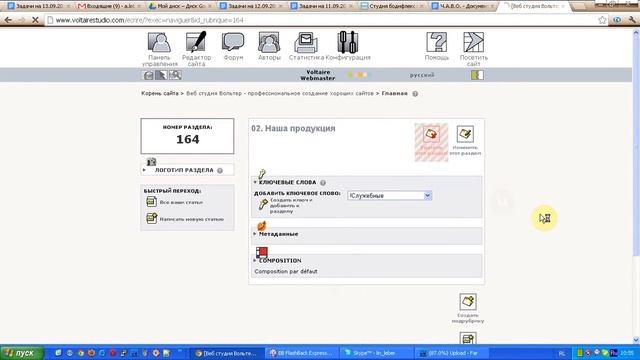Click the cursor-arrow icon in gray bar
640x360 pixels.
coord(162,75)
